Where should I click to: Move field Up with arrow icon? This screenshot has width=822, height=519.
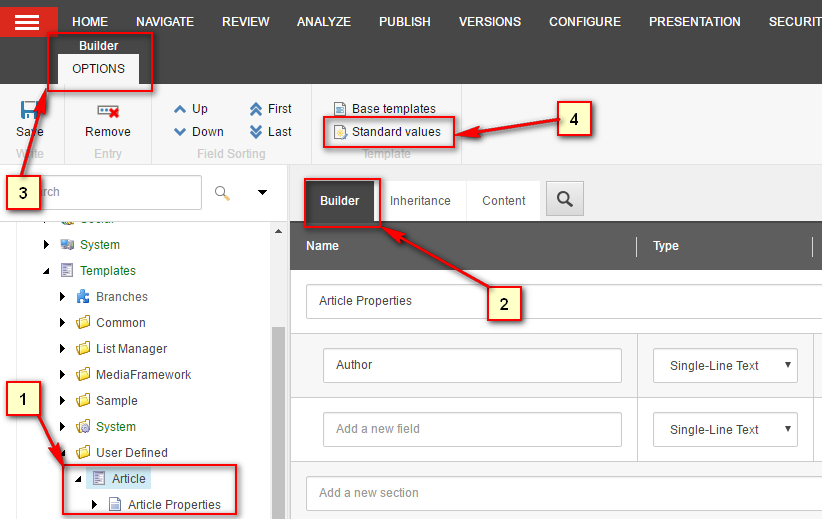click(x=180, y=109)
